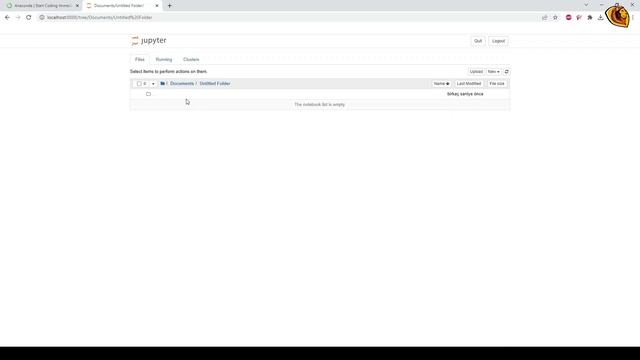Open the browser three-dot menu
This screenshot has height=360, width=640.
point(633,18)
